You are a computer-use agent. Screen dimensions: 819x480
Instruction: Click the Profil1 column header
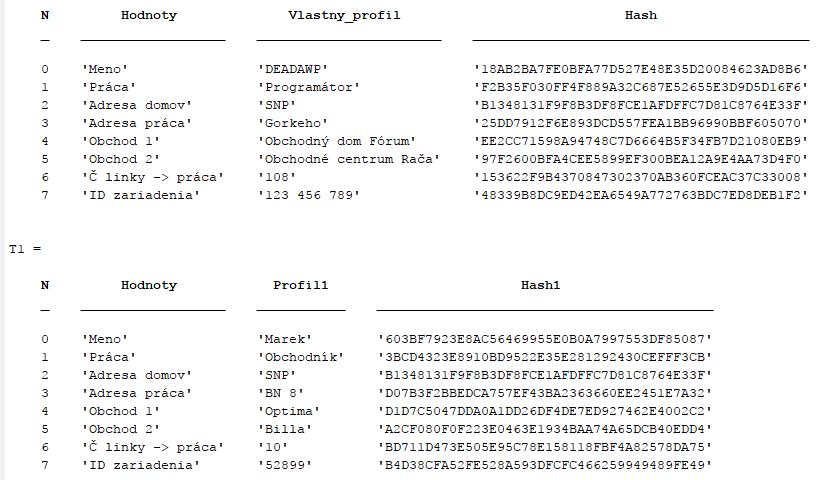(x=301, y=285)
